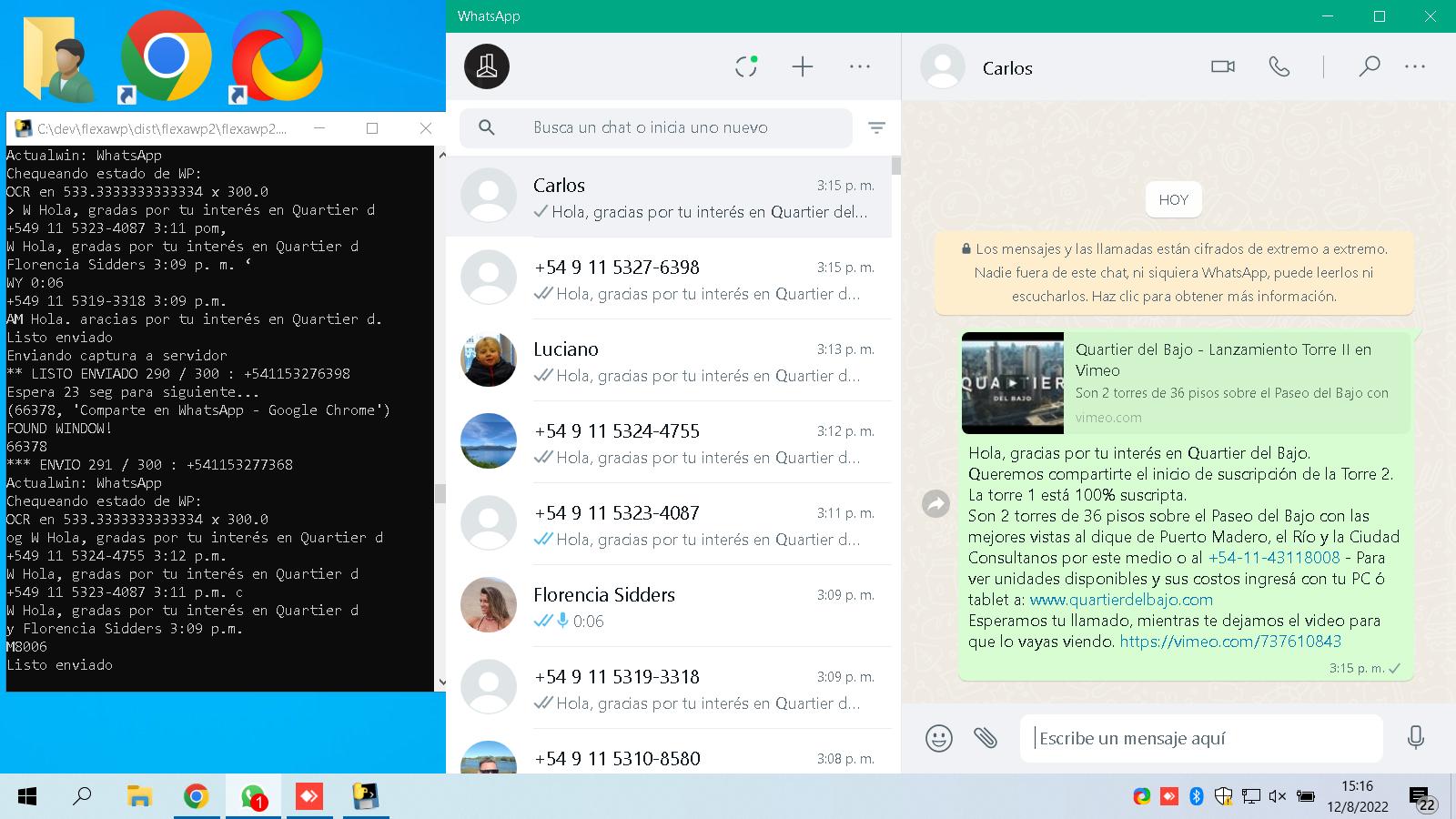Click the HOY date label in chat

1174,200
